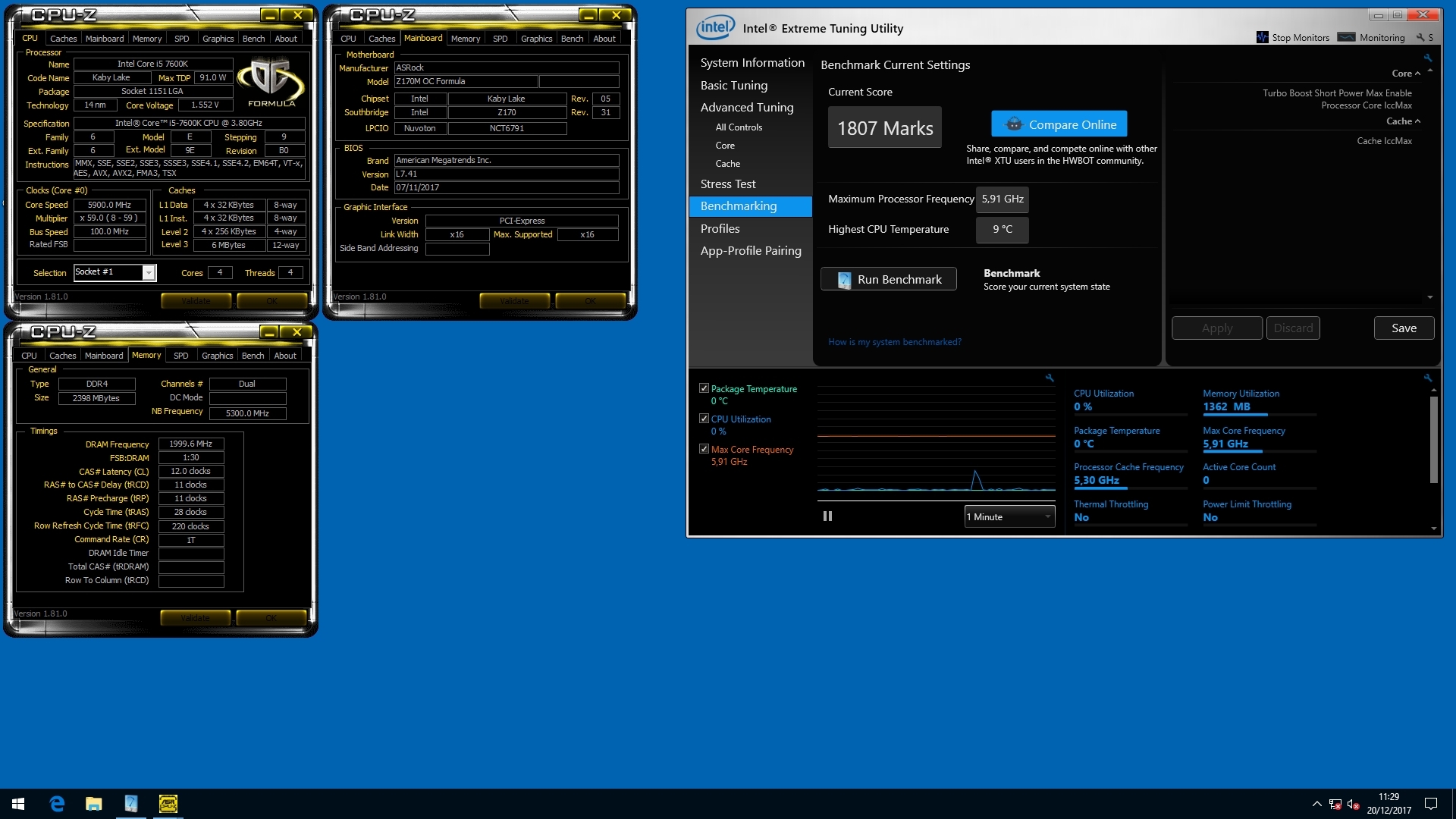This screenshot has width=1456, height=819.
Task: Open Basic Tuning in XTU
Action: (x=734, y=86)
